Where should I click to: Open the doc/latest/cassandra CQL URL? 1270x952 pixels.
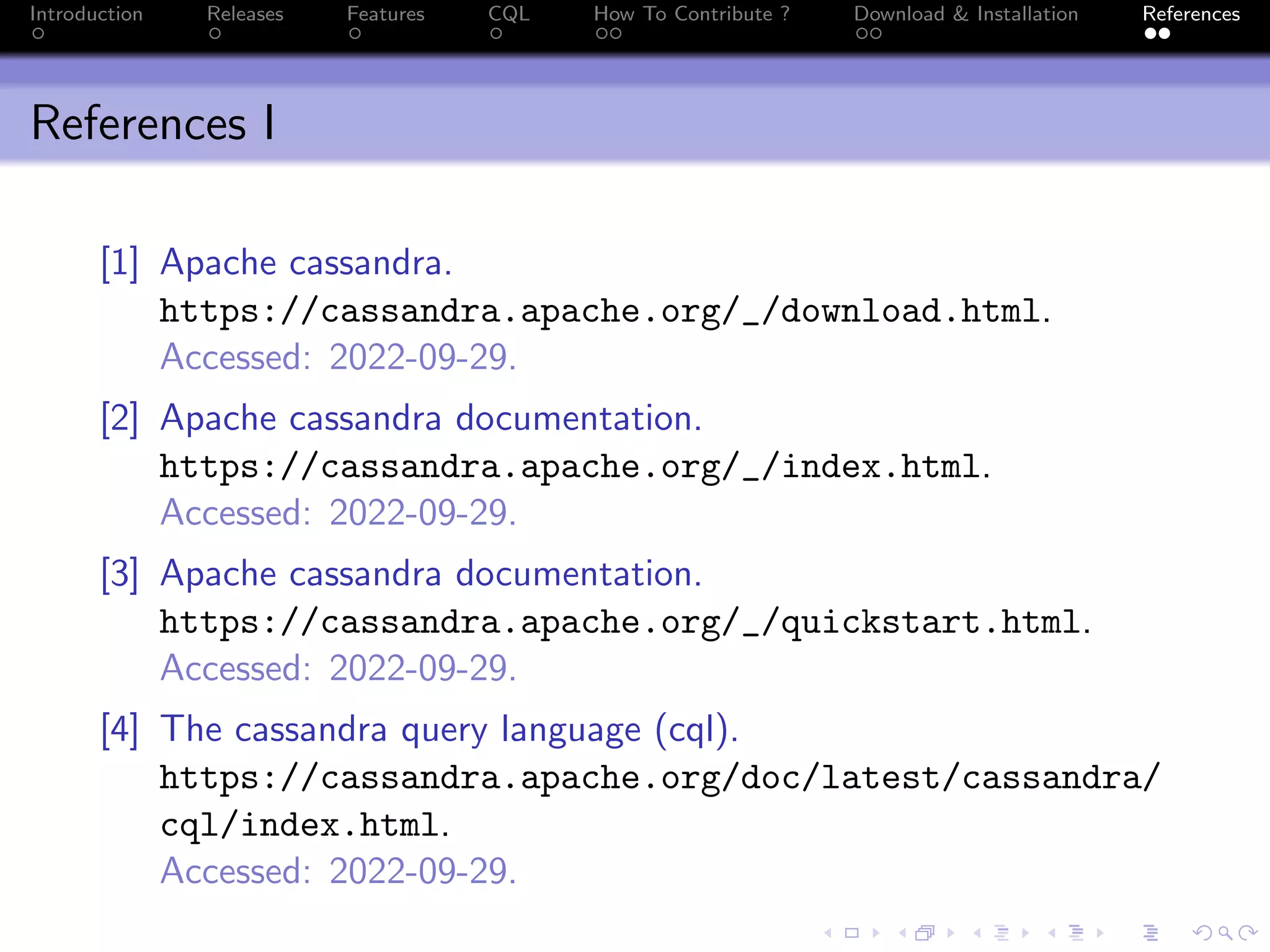(659, 801)
